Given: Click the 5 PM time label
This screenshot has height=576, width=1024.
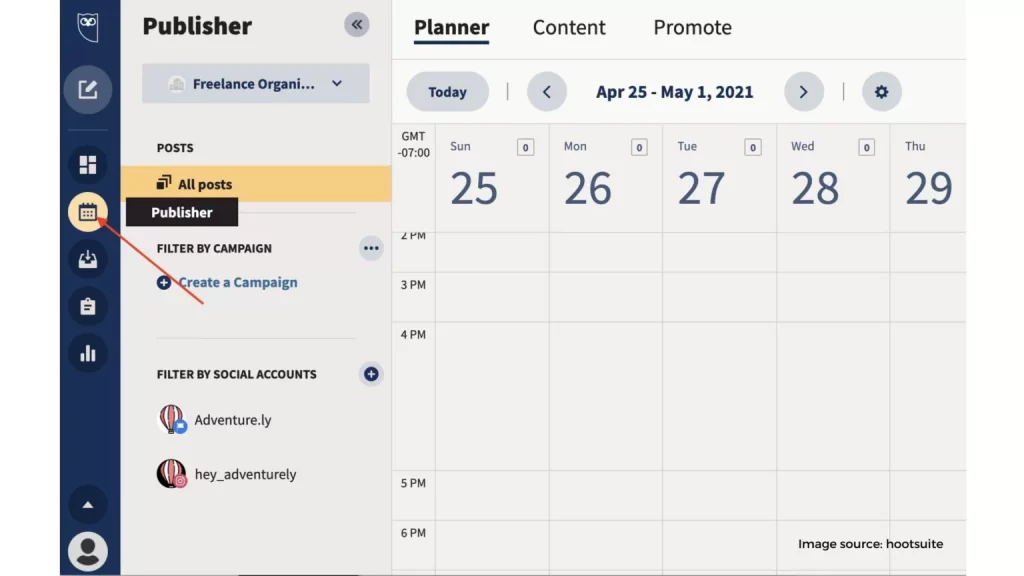Looking at the screenshot, I should 413,483.
